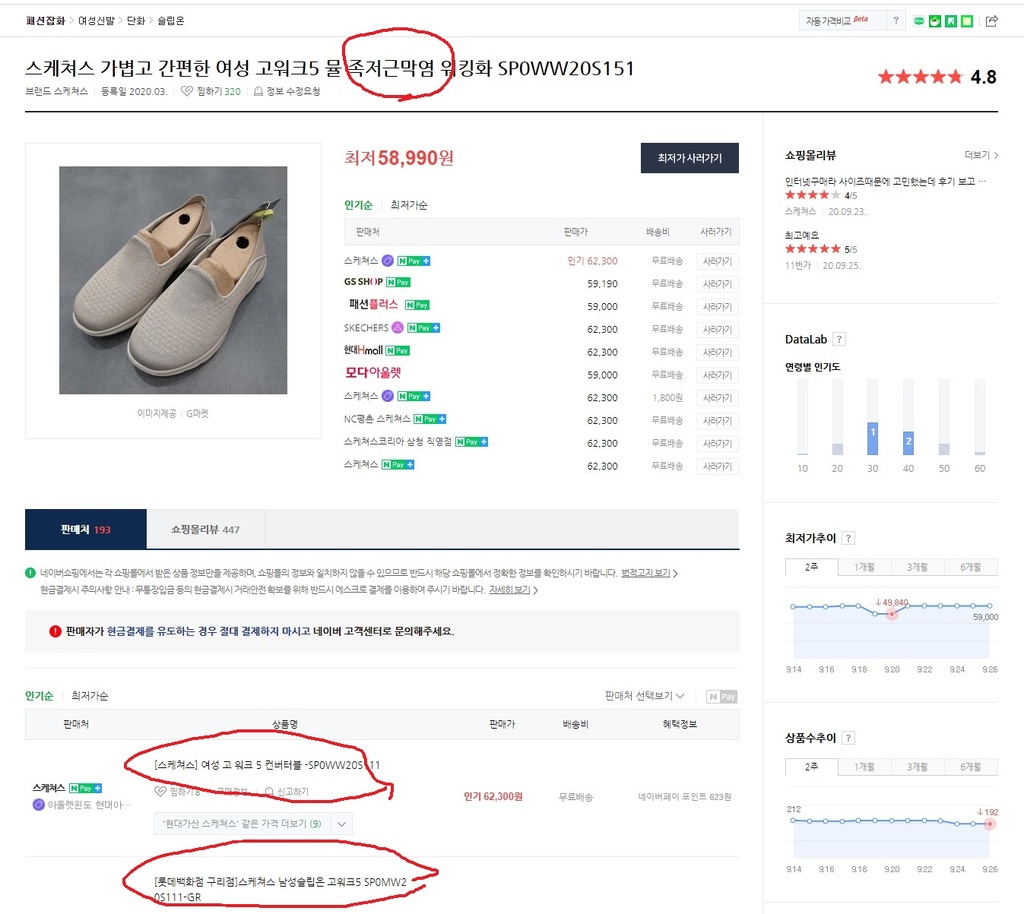Sort lower seller list by 인기순
Viewport: 1024px width, 914px height.
point(39,696)
